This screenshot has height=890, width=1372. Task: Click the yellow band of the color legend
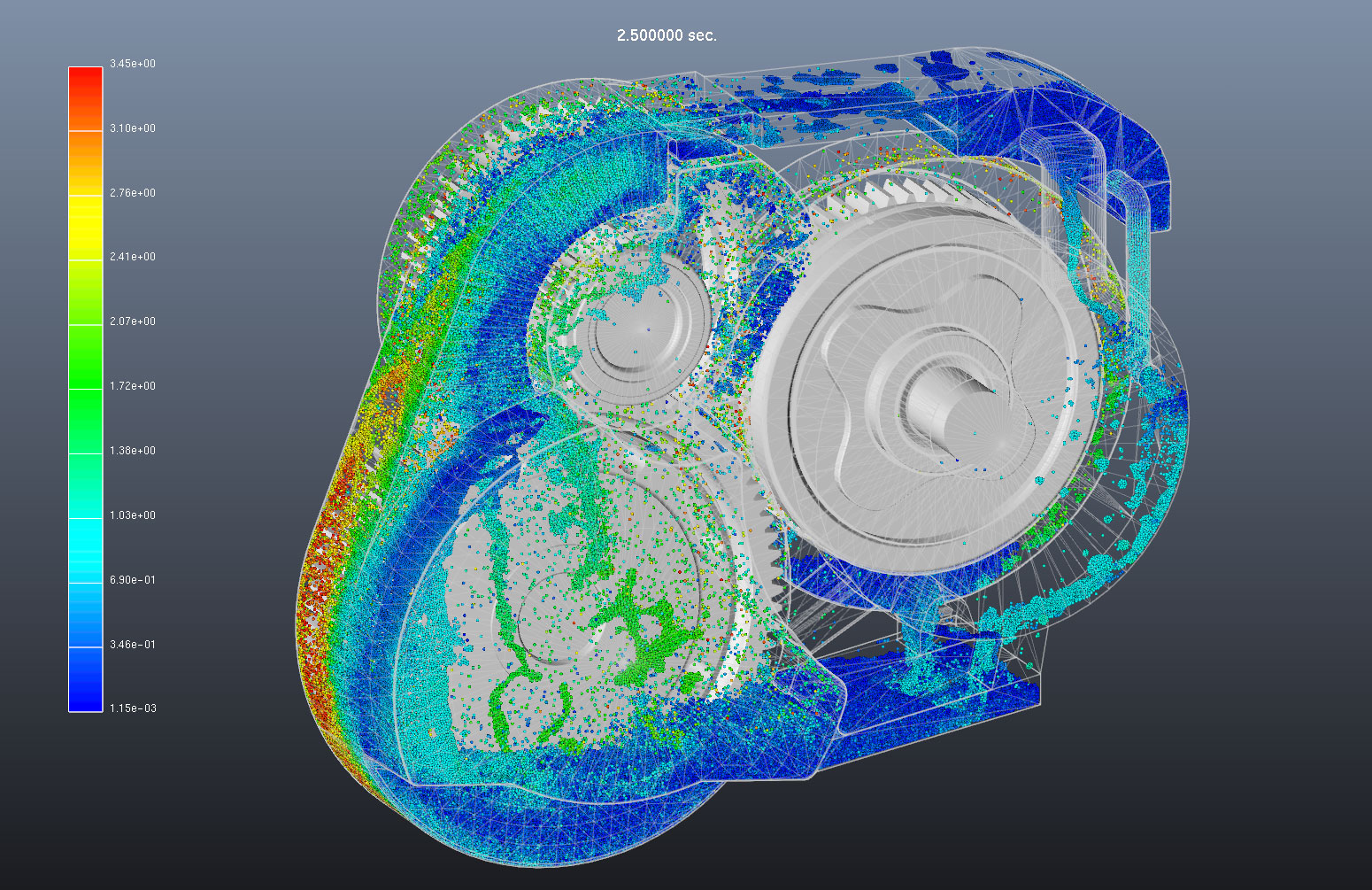[86, 228]
